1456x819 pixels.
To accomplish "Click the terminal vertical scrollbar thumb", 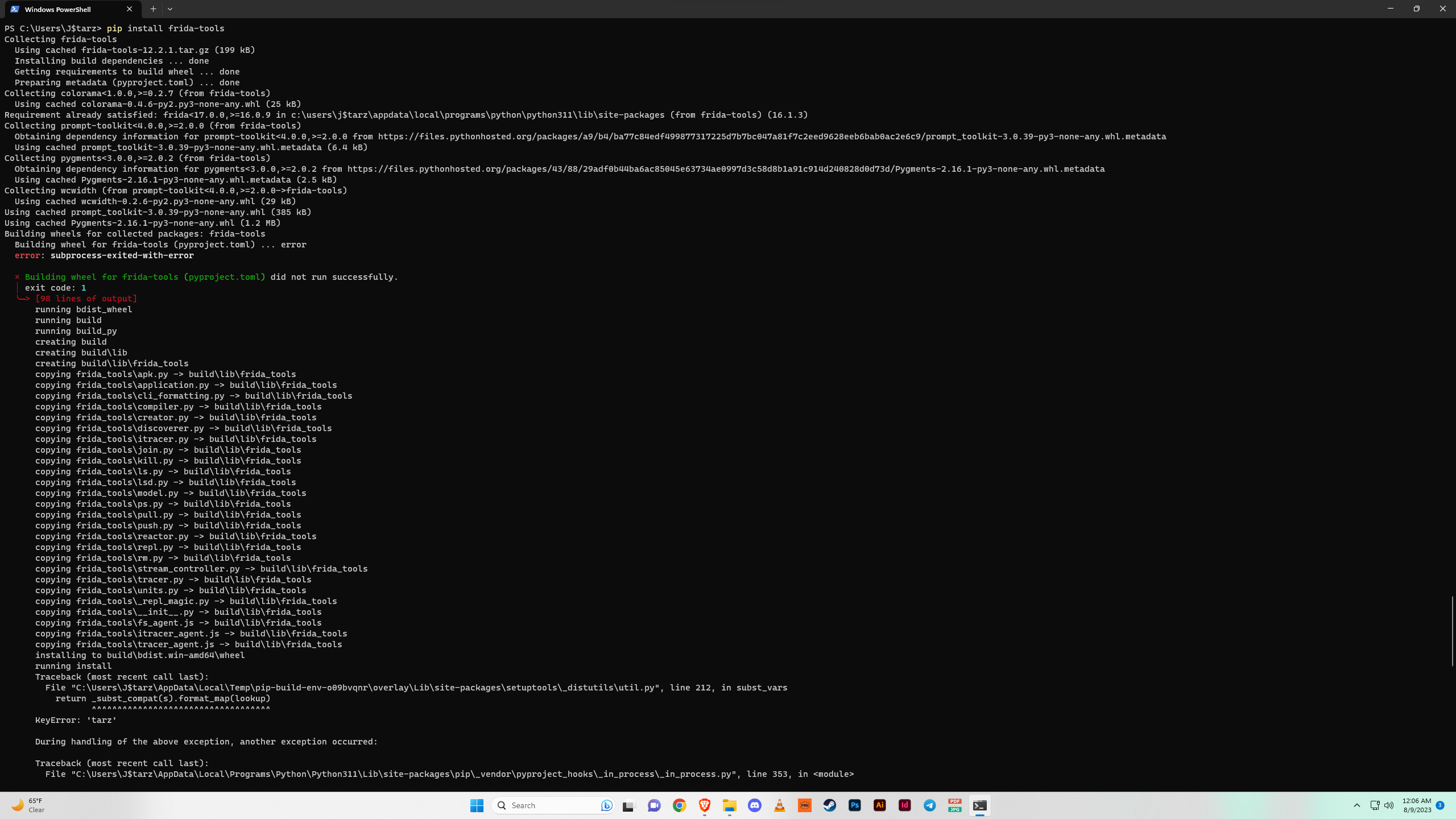I will click(1452, 631).
